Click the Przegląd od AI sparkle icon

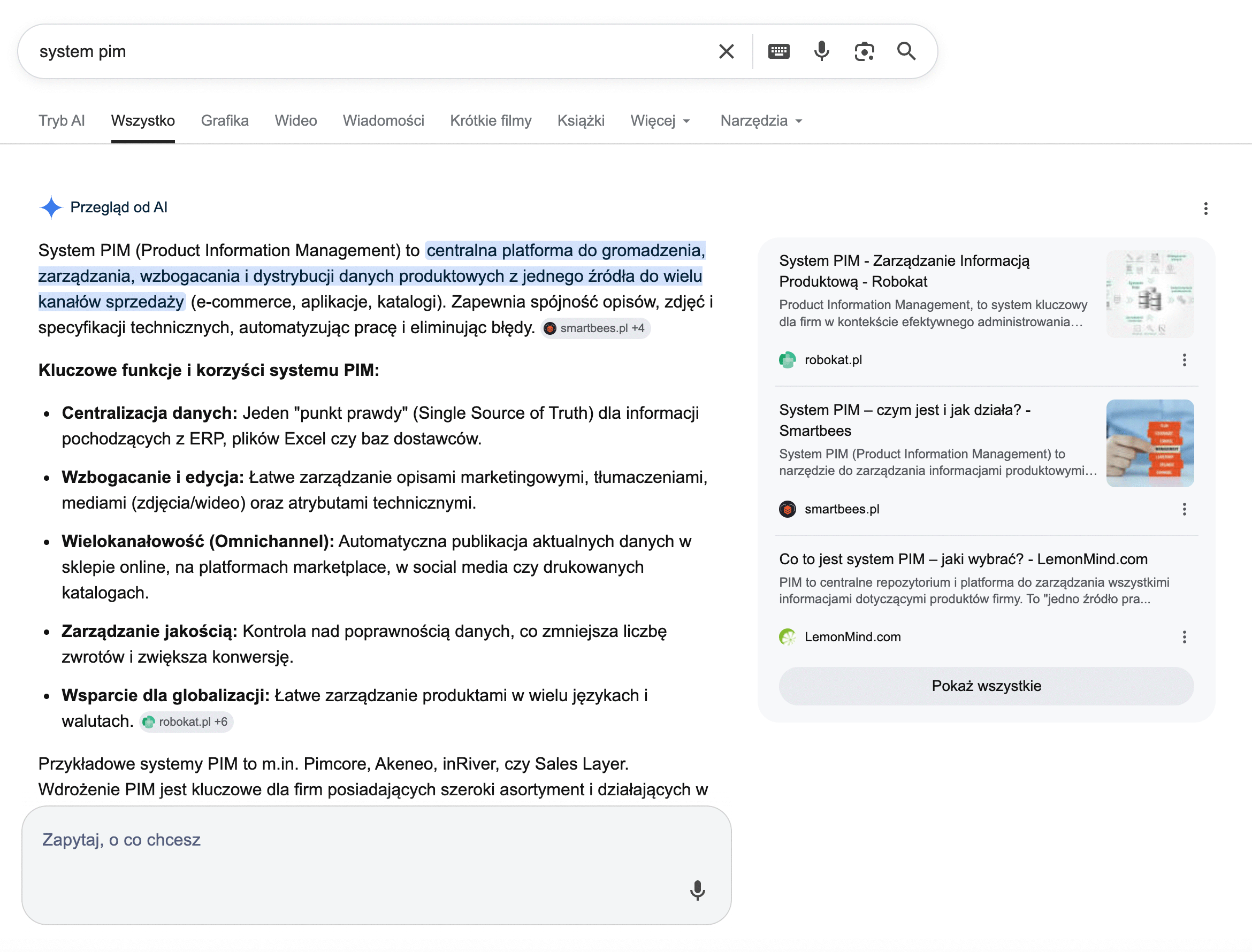(x=51, y=208)
